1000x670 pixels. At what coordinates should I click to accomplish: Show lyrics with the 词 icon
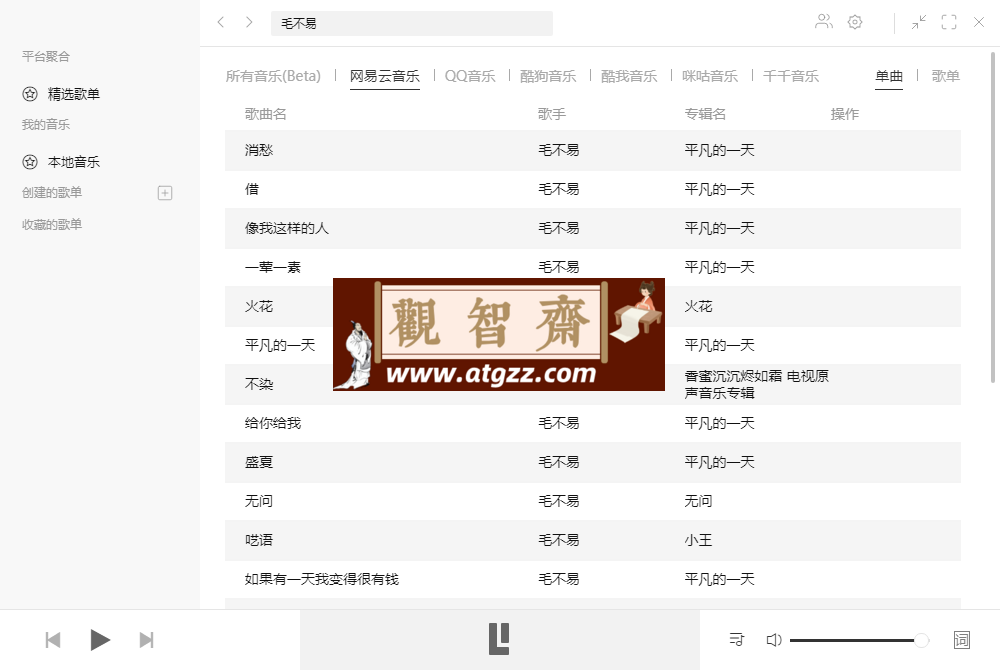pyautogui.click(x=962, y=640)
